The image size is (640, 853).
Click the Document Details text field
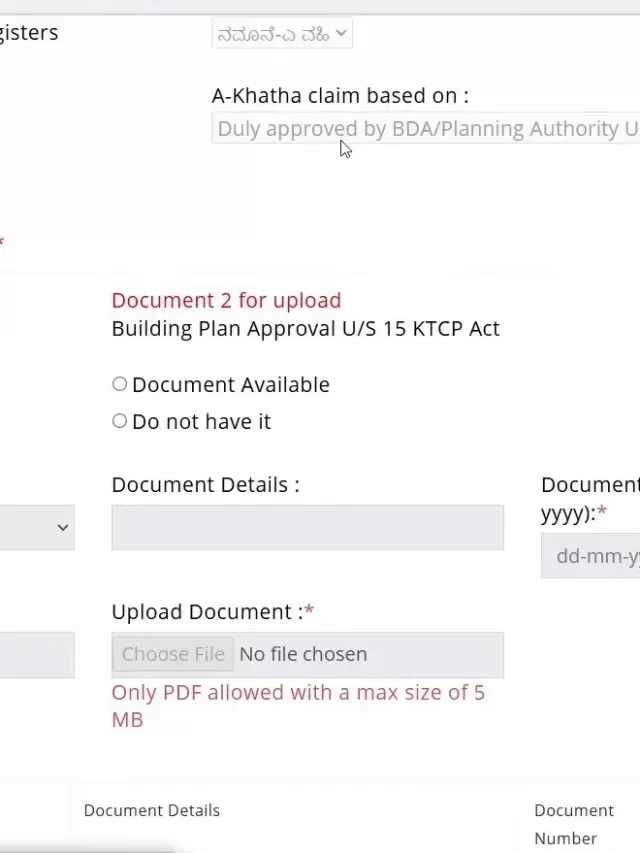(307, 527)
